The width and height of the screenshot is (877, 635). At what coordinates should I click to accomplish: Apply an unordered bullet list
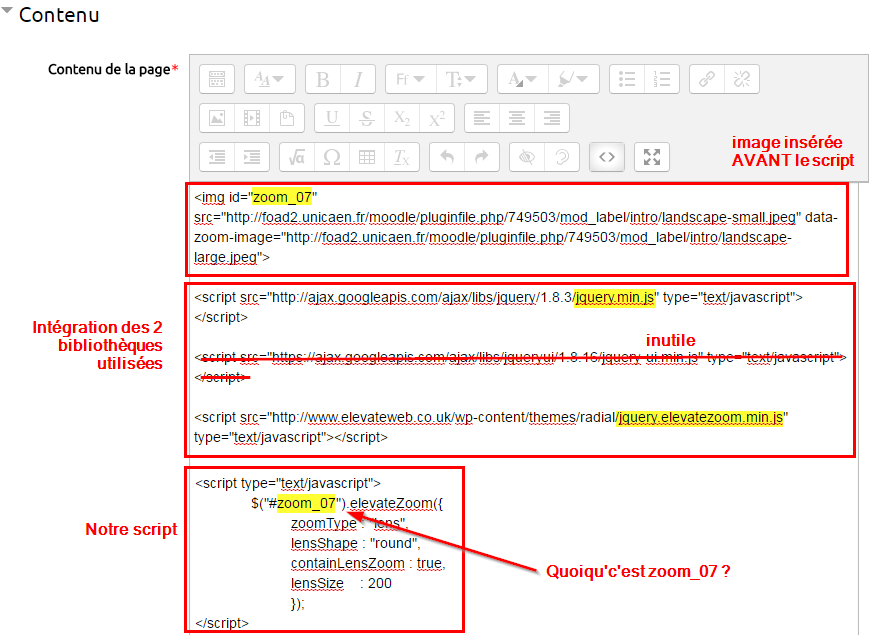point(627,79)
